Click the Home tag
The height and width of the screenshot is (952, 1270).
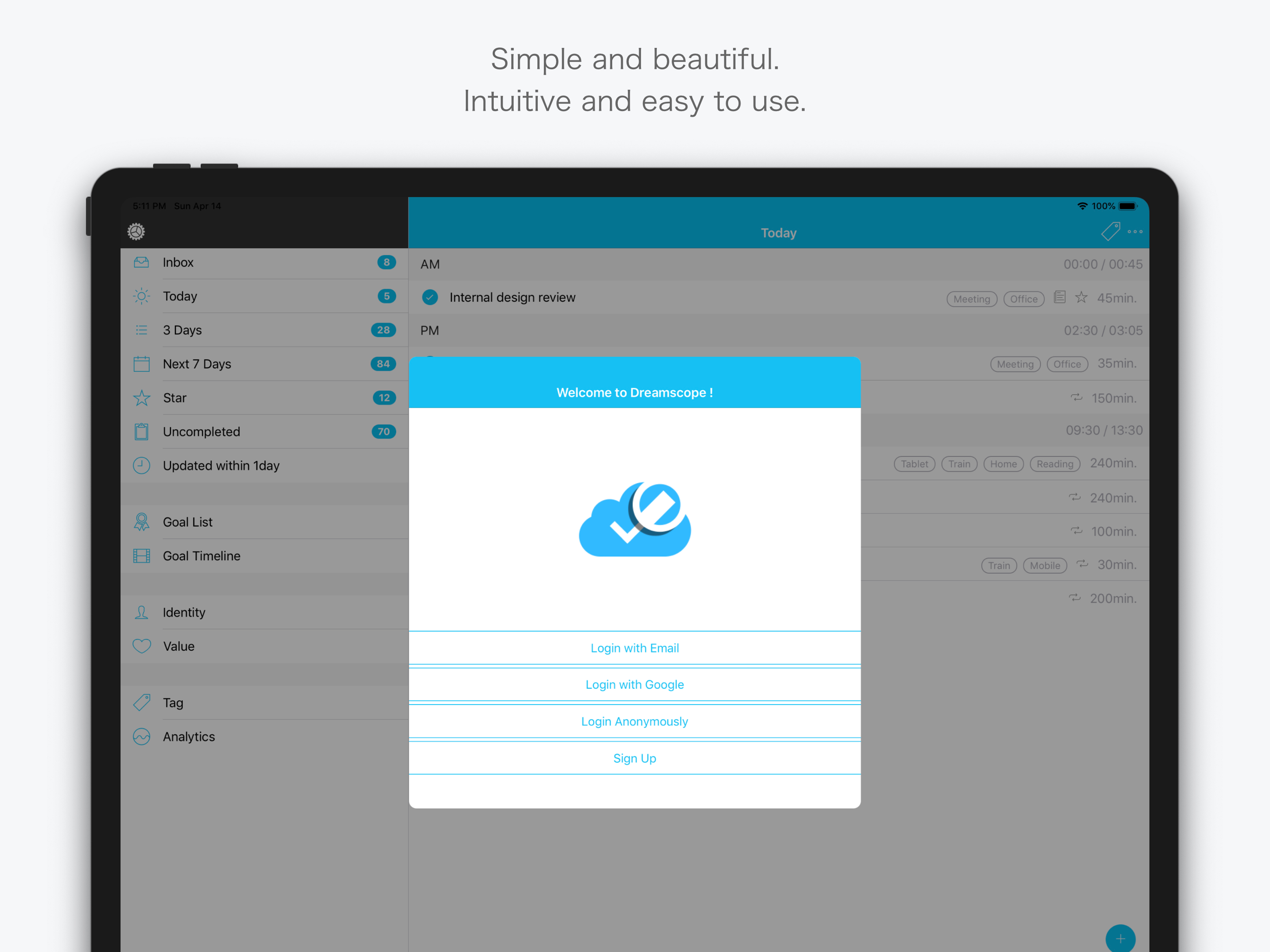(1003, 464)
